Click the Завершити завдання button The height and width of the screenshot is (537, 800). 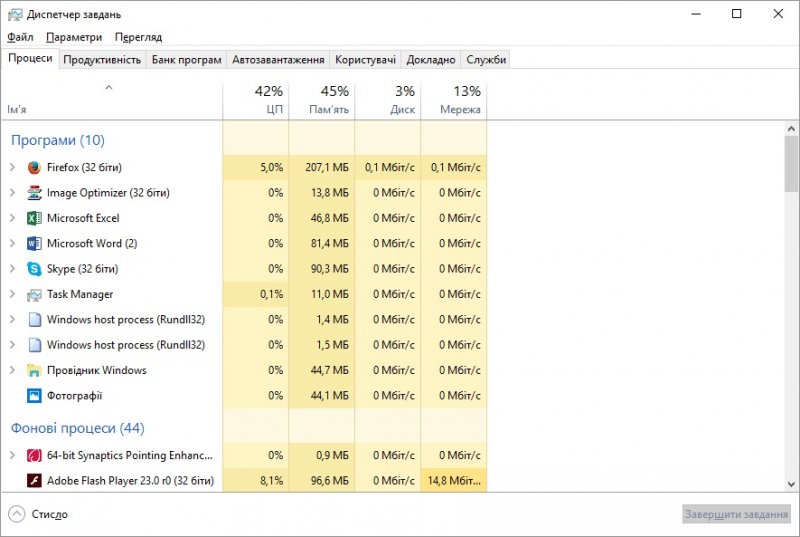(736, 514)
